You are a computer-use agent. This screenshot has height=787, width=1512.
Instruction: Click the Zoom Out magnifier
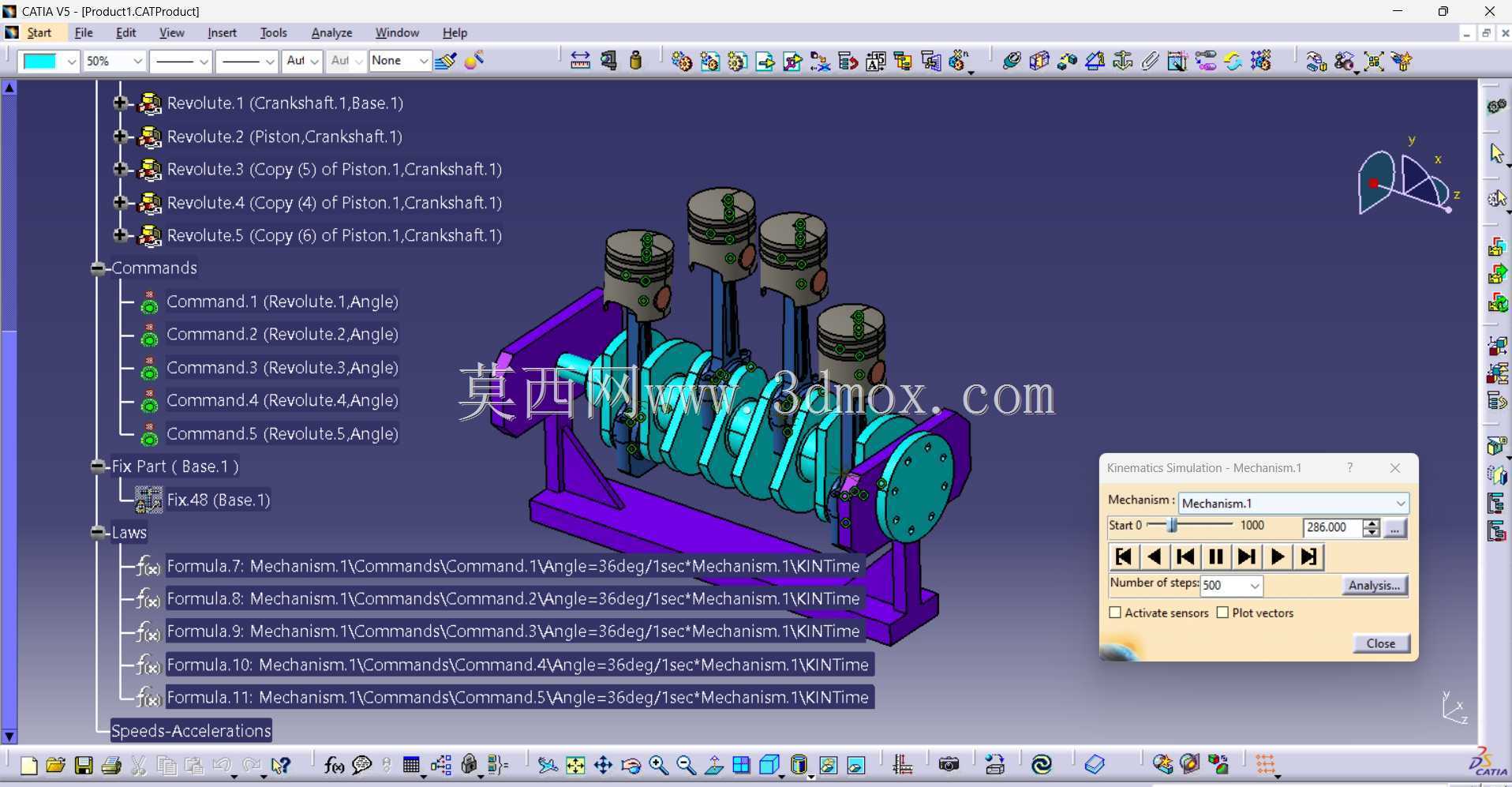tap(686, 765)
